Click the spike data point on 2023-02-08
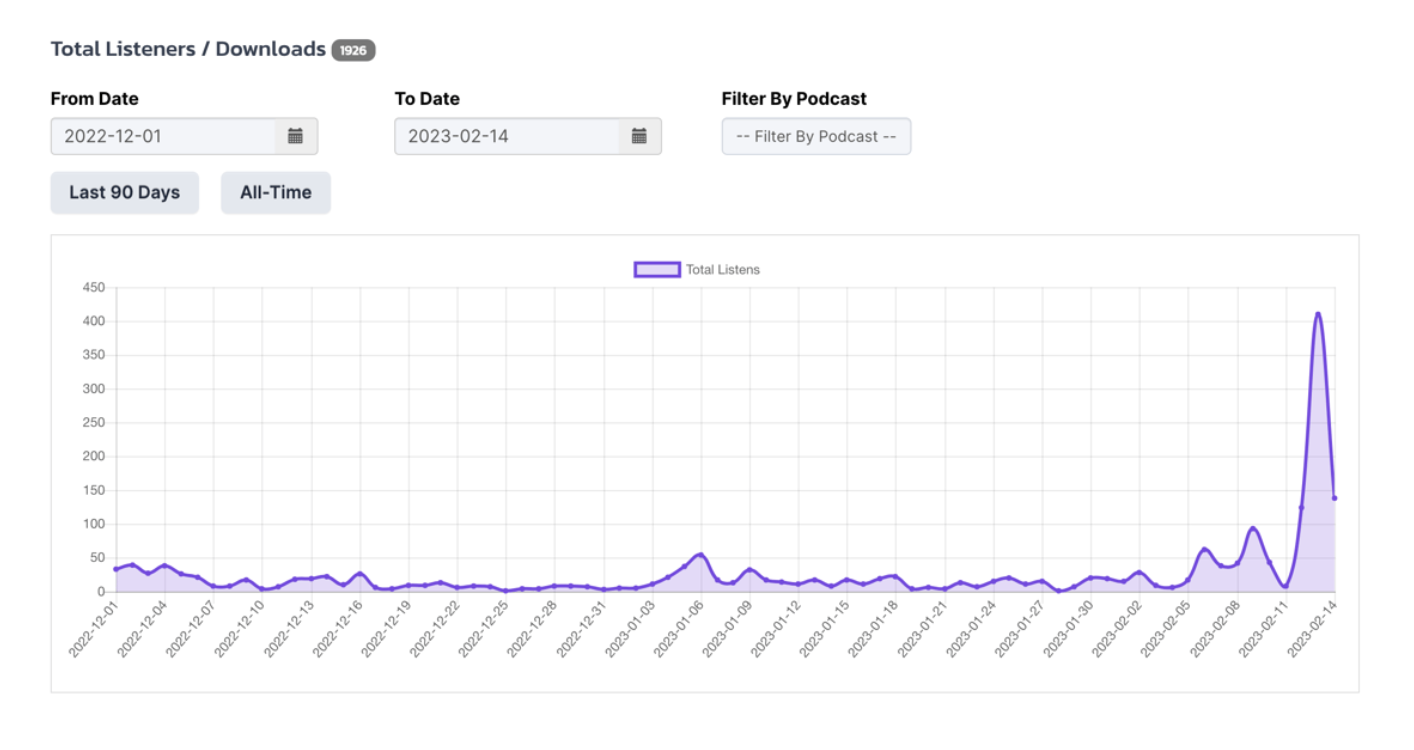The width and height of the screenshot is (1414, 750). (x=1253, y=528)
